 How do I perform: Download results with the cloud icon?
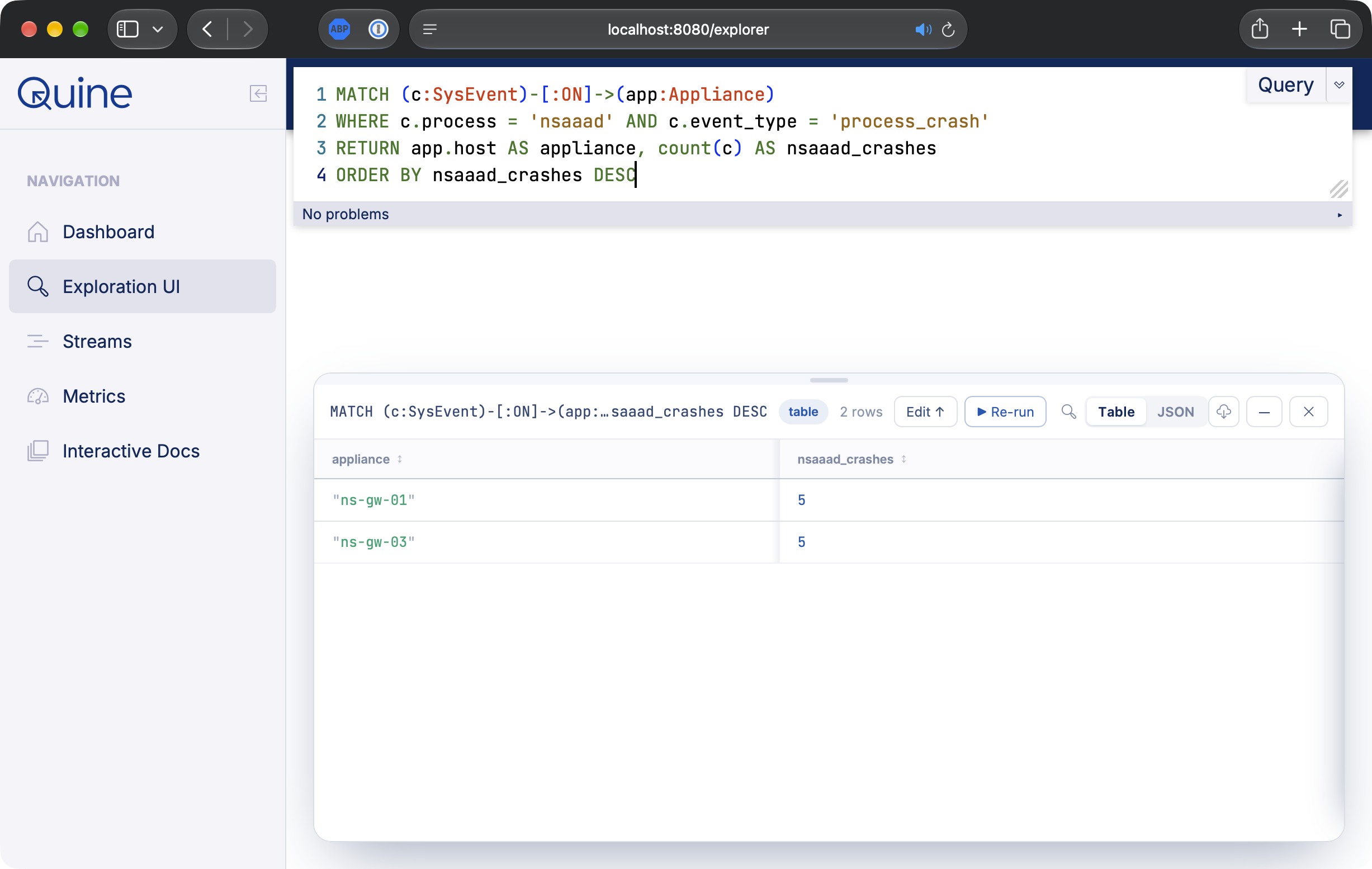[1223, 412]
